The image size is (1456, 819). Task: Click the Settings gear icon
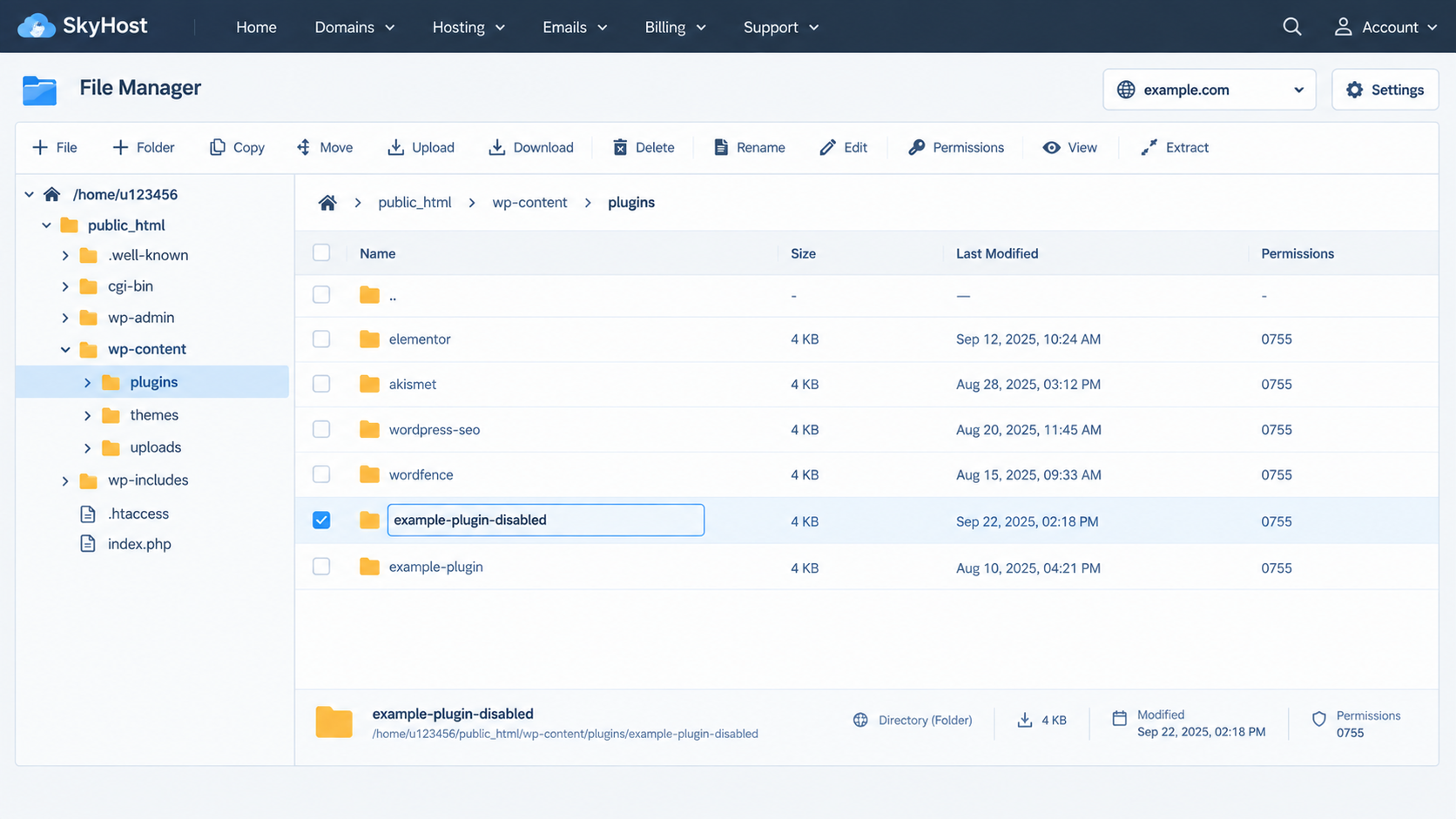coord(1354,90)
